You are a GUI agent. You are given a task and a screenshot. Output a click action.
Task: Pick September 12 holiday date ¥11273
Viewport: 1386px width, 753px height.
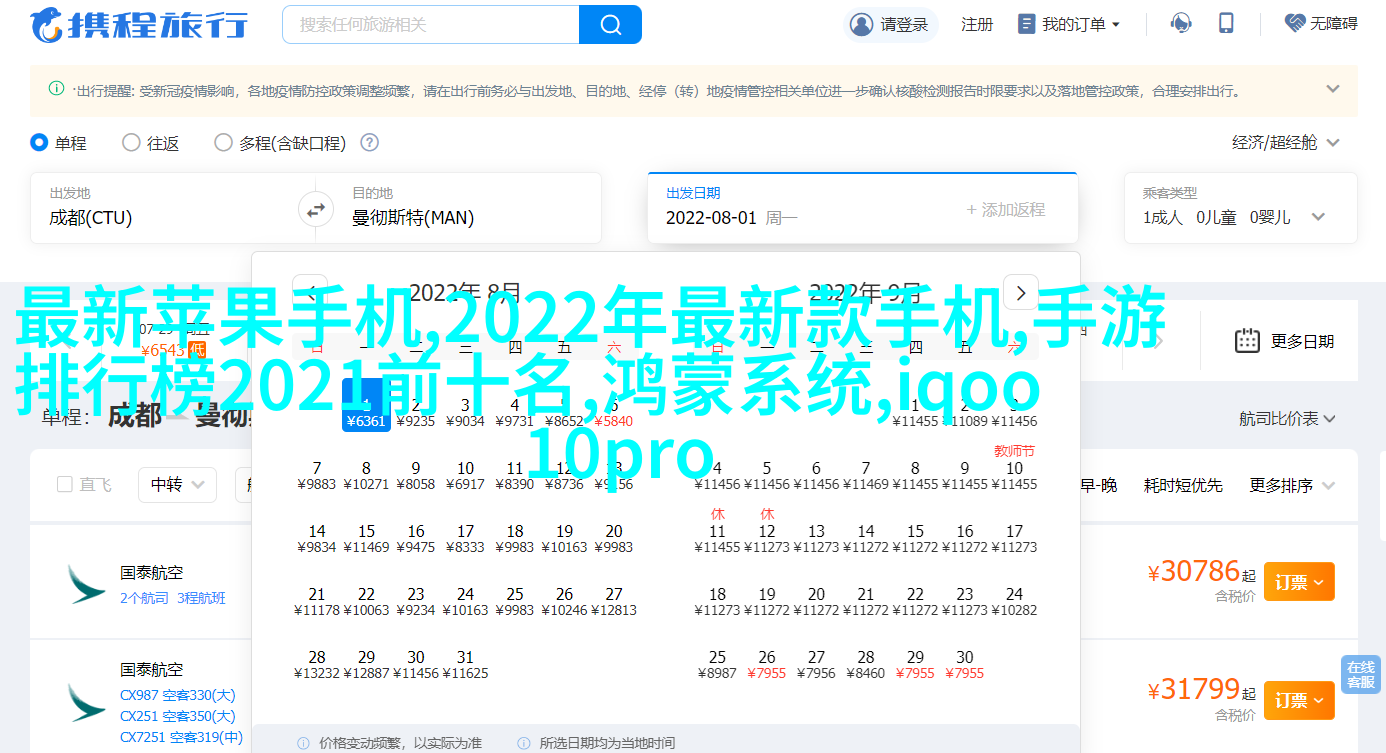[767, 531]
